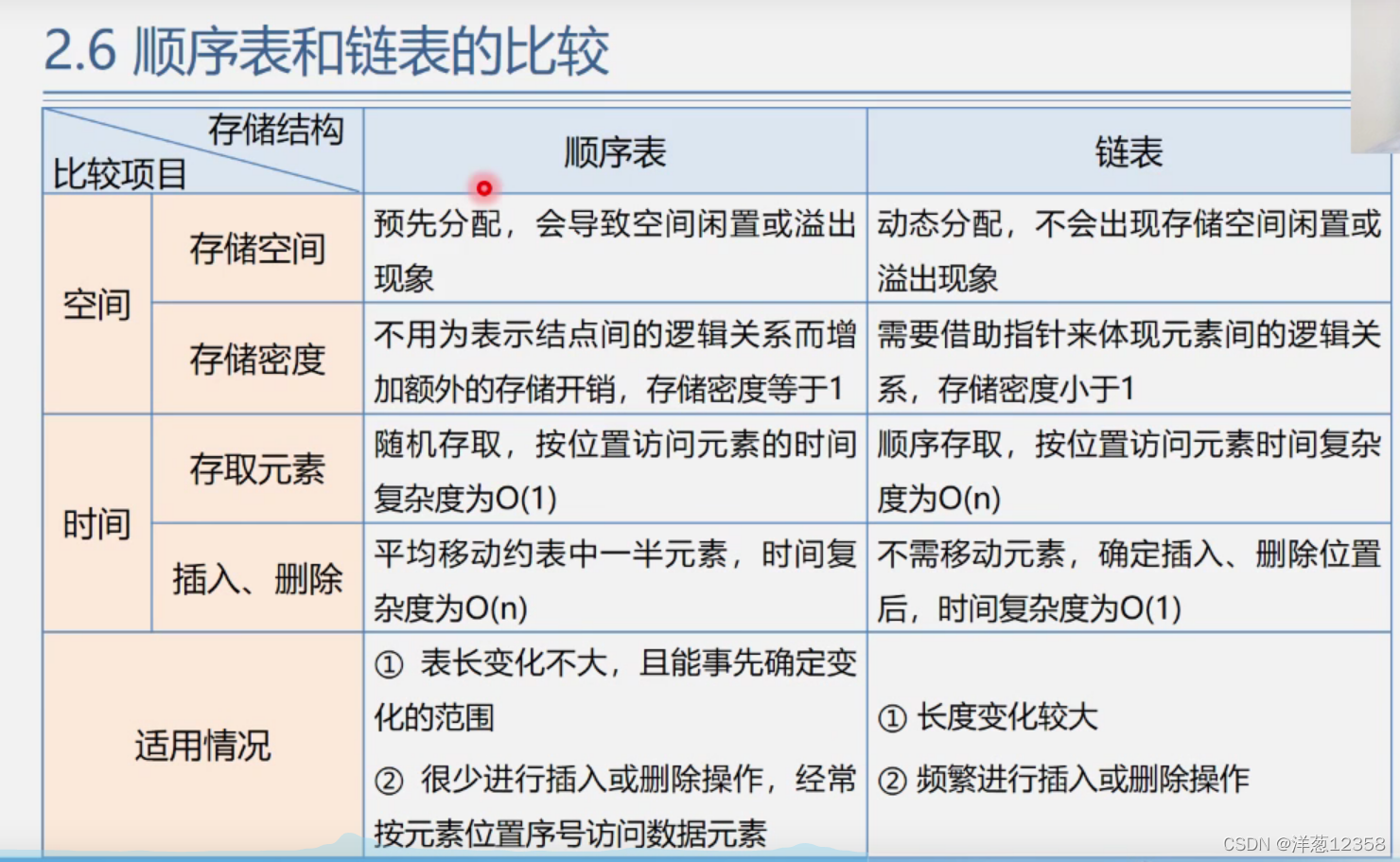Select the '插入、删除' row label
Screen dimensions: 1400x862
[257, 578]
